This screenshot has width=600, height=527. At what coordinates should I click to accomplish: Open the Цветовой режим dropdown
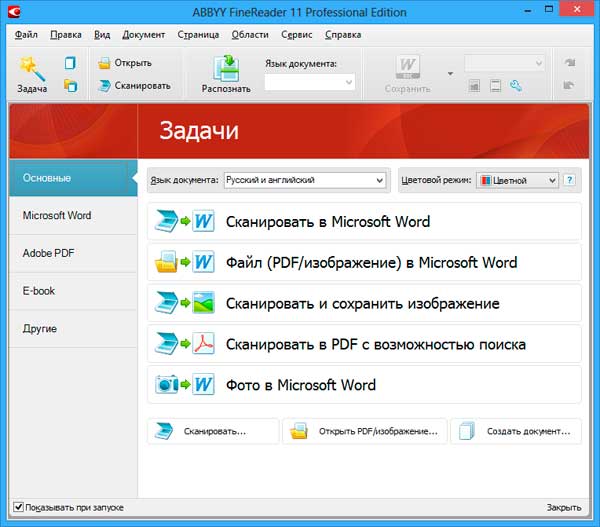point(517,180)
